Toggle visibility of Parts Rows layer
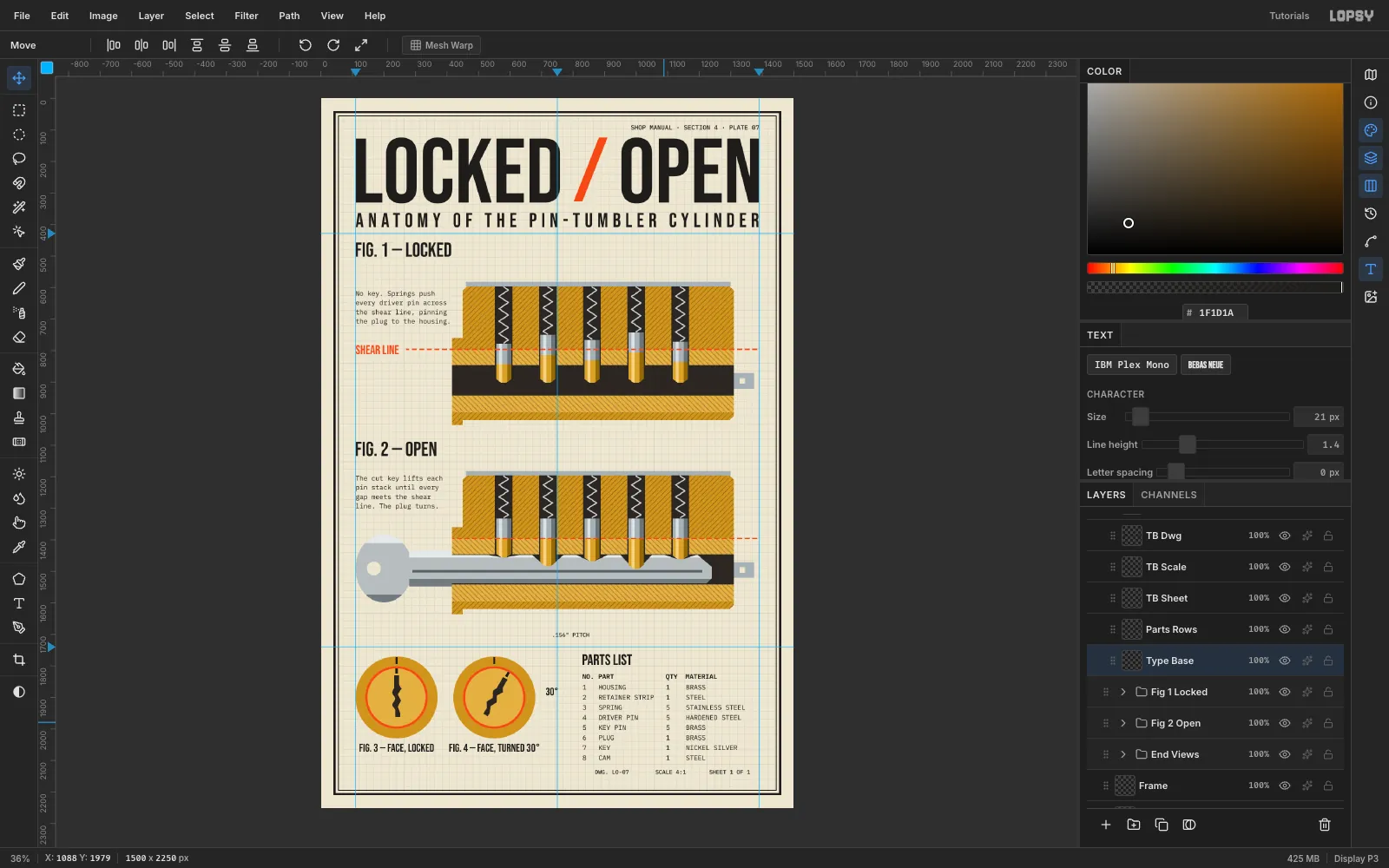This screenshot has width=1389, height=868. (x=1285, y=629)
